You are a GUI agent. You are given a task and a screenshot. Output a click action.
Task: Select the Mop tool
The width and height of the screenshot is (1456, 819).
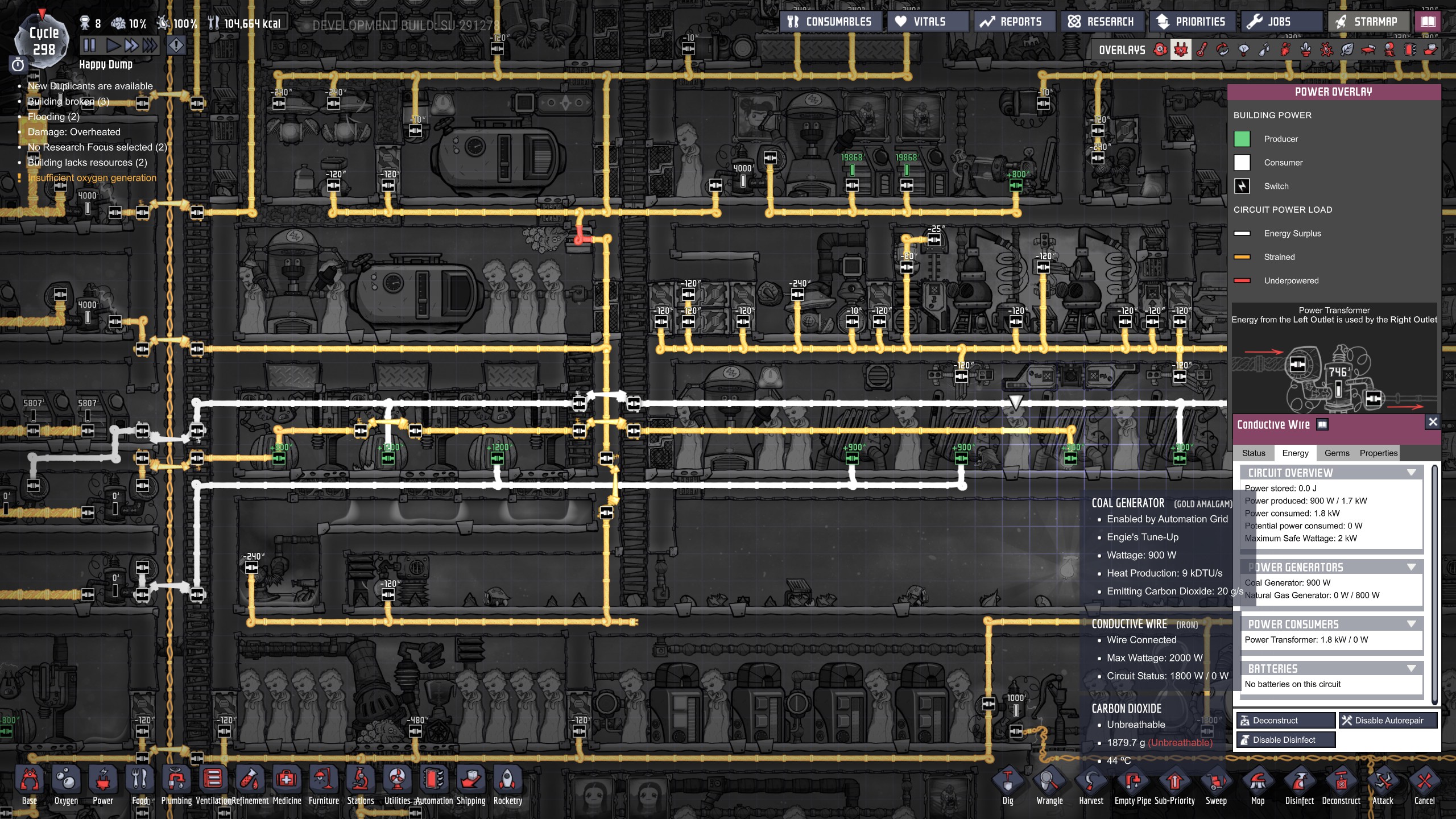point(1258,786)
